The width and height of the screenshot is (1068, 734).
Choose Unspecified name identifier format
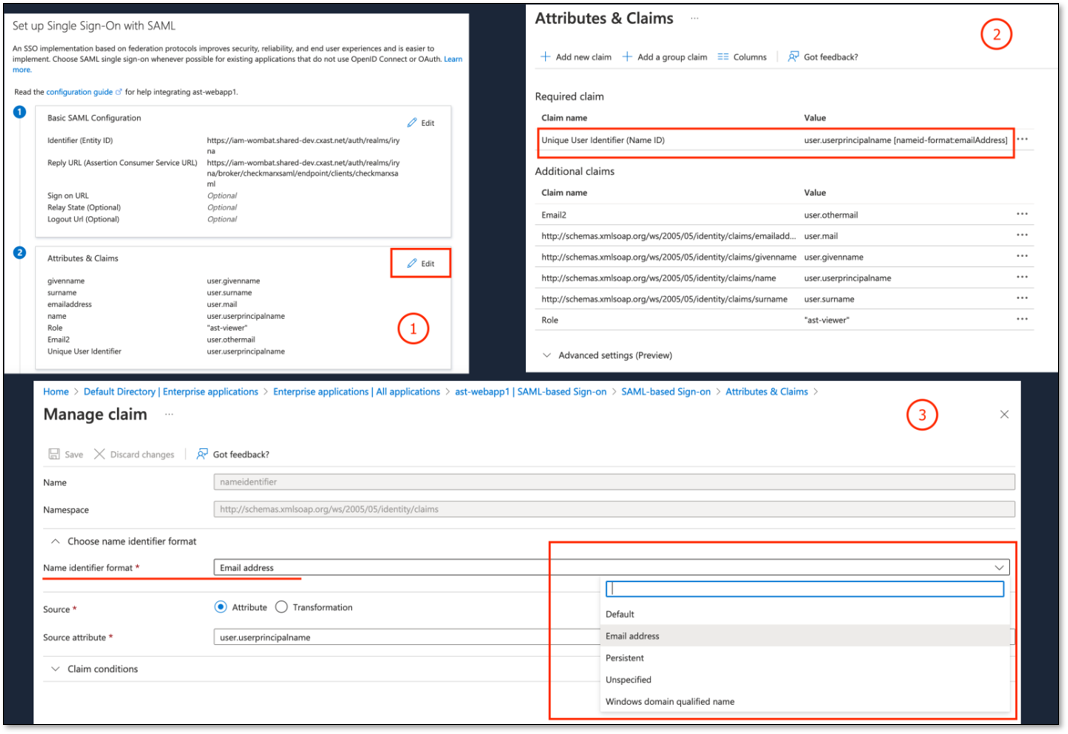pyautogui.click(x=804, y=680)
